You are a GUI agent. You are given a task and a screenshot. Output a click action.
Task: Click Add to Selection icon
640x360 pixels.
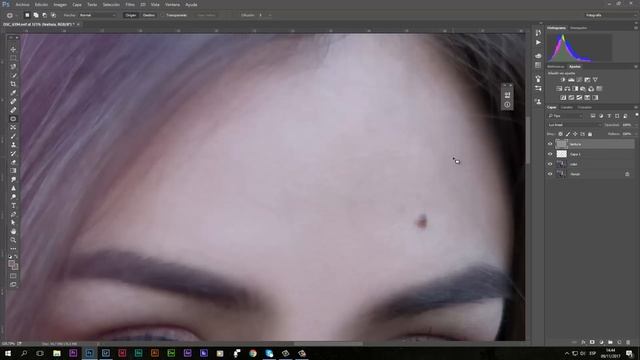[x=36, y=15]
